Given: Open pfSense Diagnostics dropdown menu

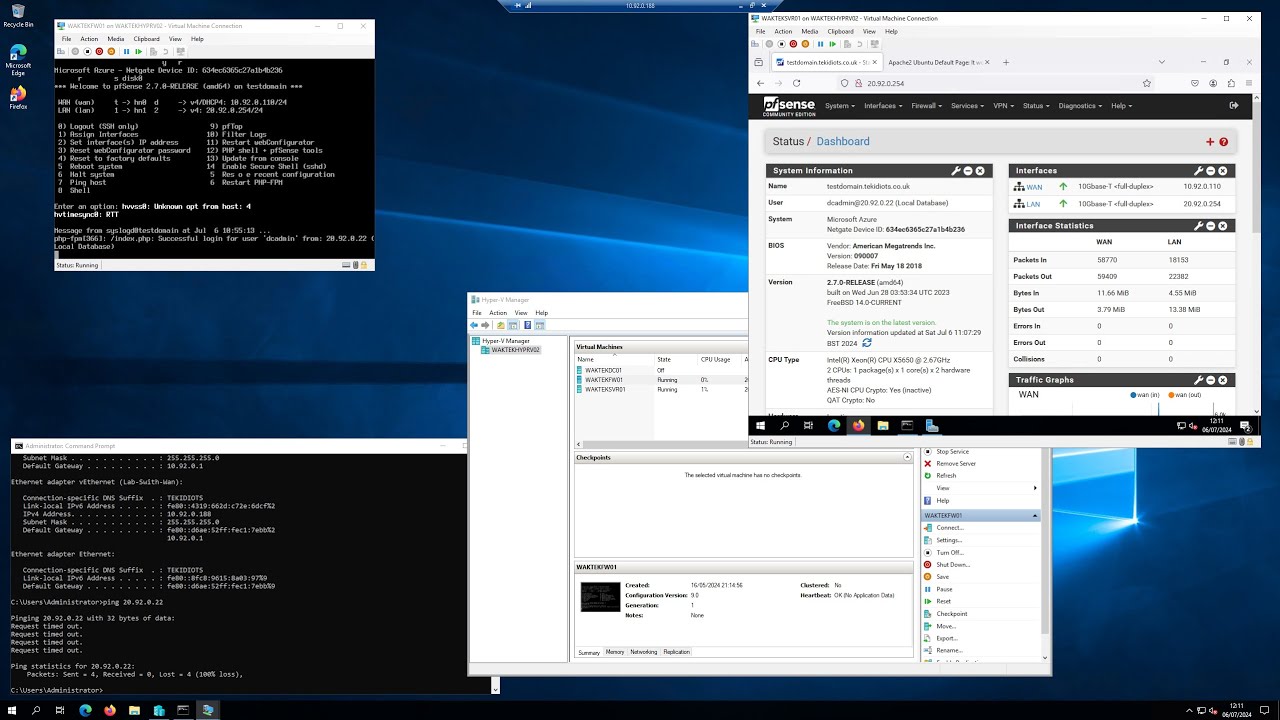Looking at the screenshot, I should point(1079,105).
